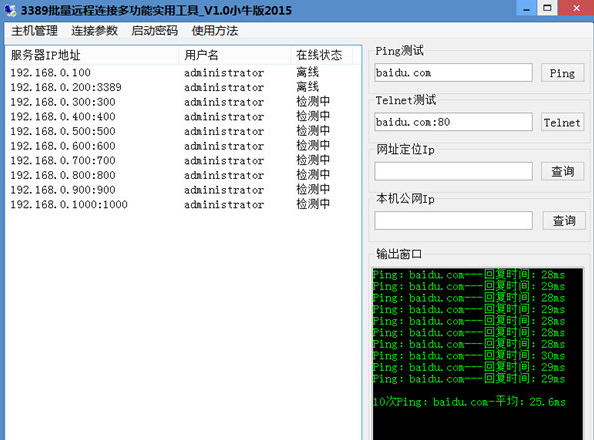The image size is (594, 440).
Task: Minimize the application window
Action: point(527,8)
